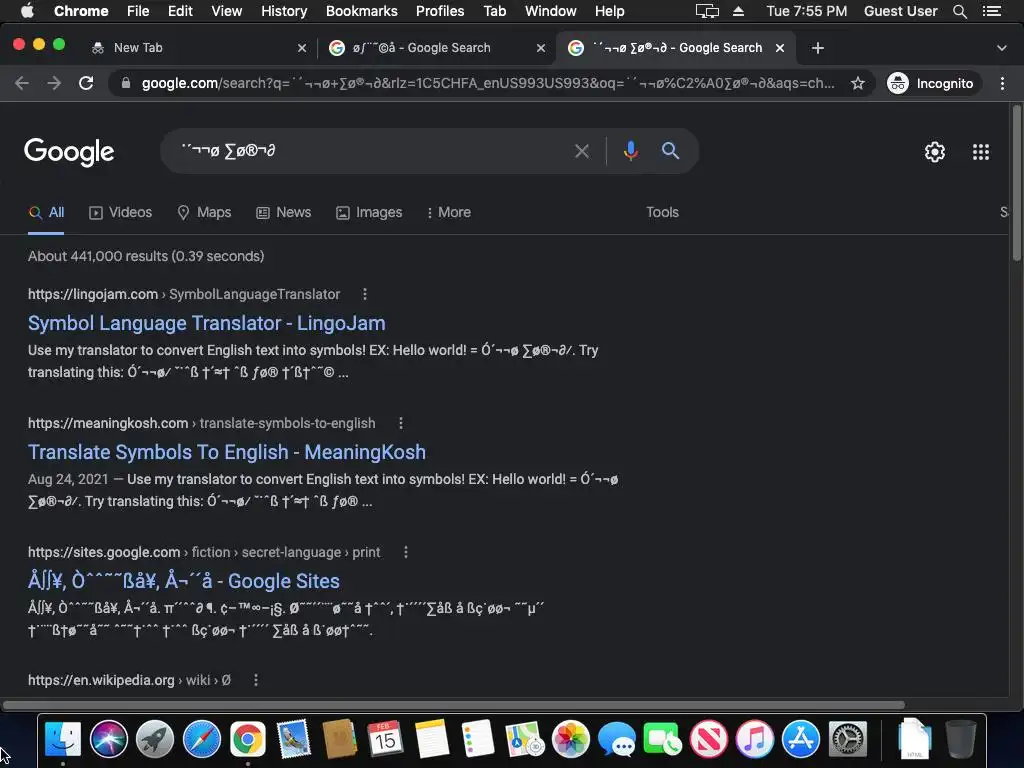1024x768 pixels.
Task: Open Translate Symbols To English - MeaningKosh link
Action: coord(227,452)
